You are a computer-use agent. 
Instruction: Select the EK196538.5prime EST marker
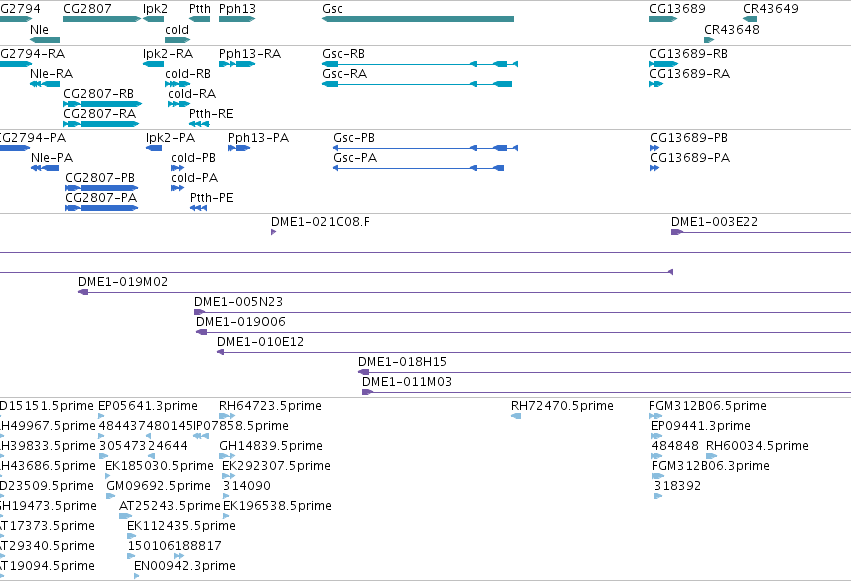click(226, 516)
